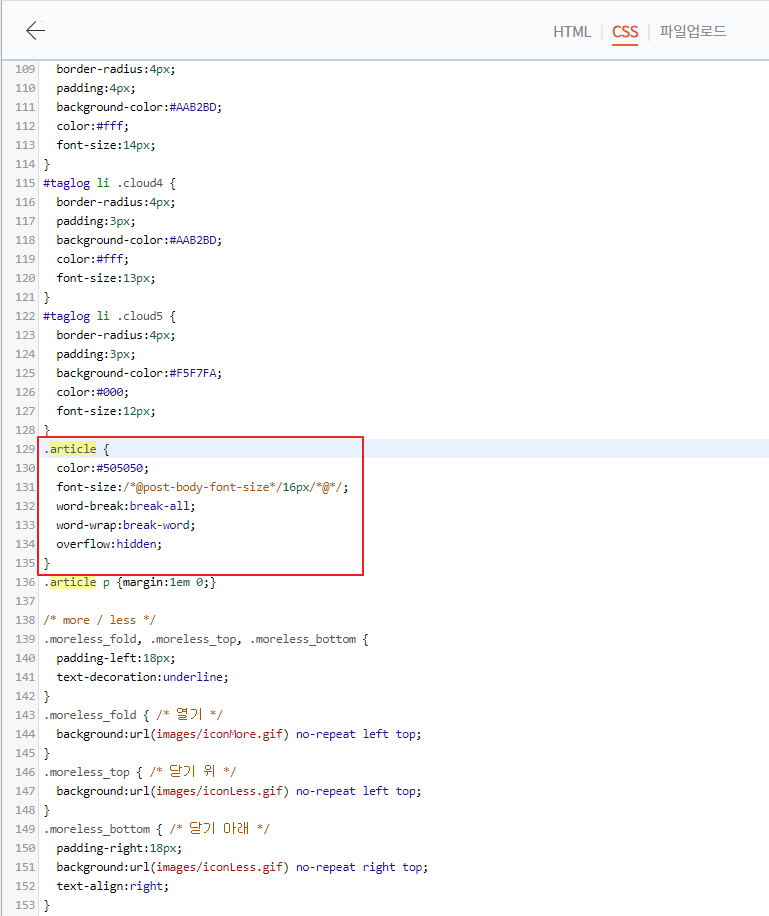The height and width of the screenshot is (916, 769).
Task: Click the '.moreless_bottom { /* 닫기 아래 */' line
Action: [157, 828]
